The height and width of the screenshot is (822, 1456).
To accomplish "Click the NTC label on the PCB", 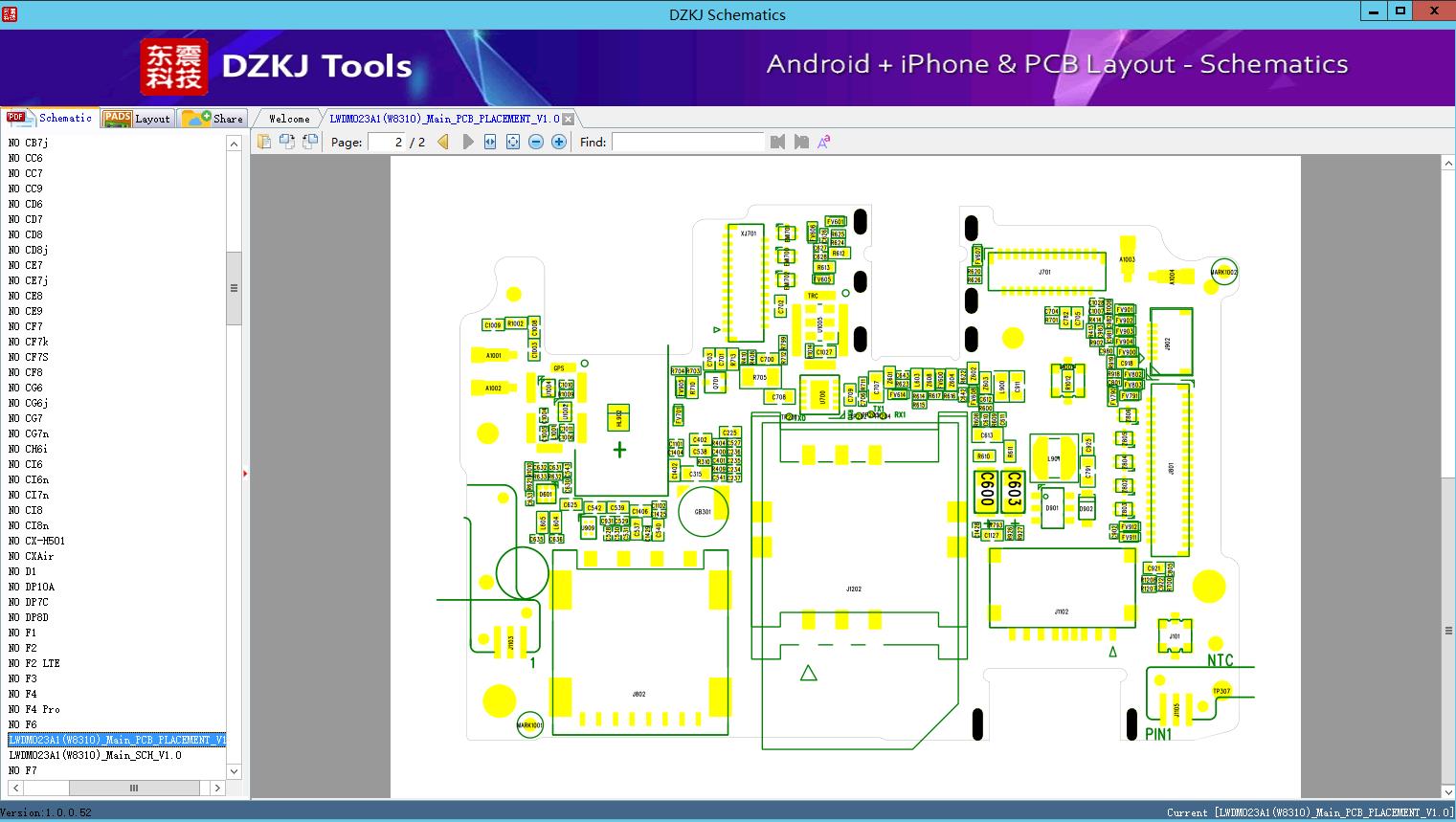I will (1221, 661).
